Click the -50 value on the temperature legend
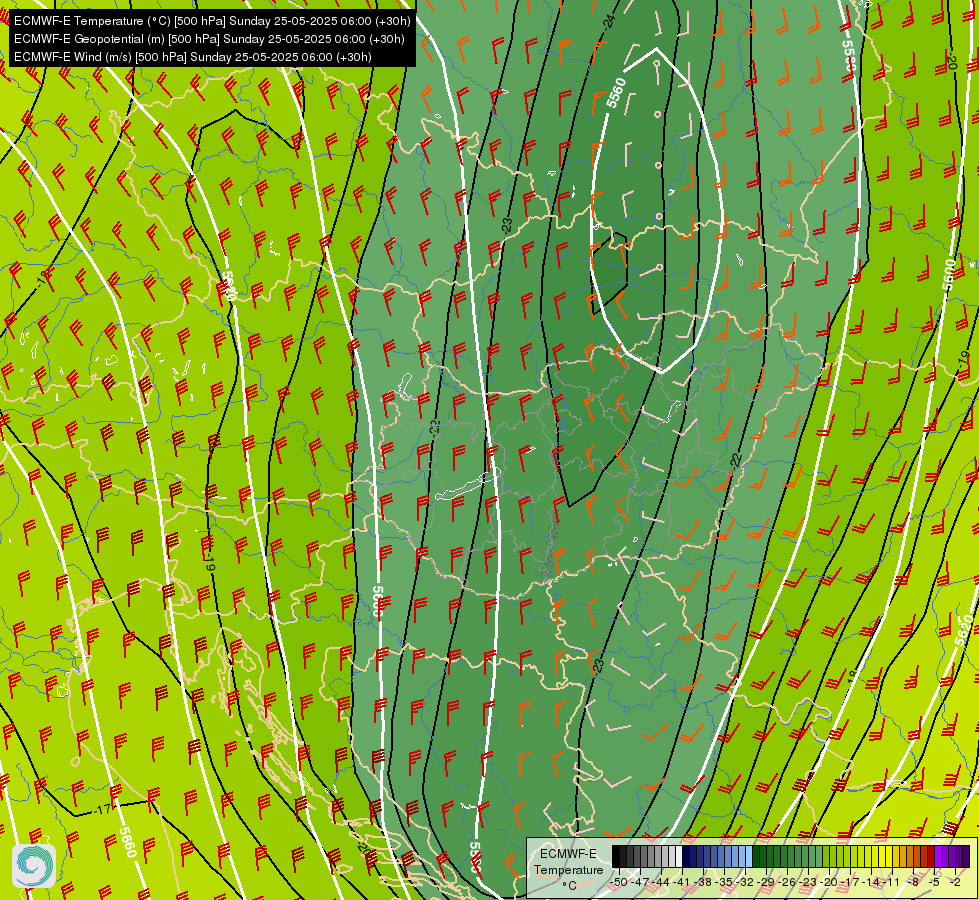This screenshot has width=979, height=900. point(619,883)
